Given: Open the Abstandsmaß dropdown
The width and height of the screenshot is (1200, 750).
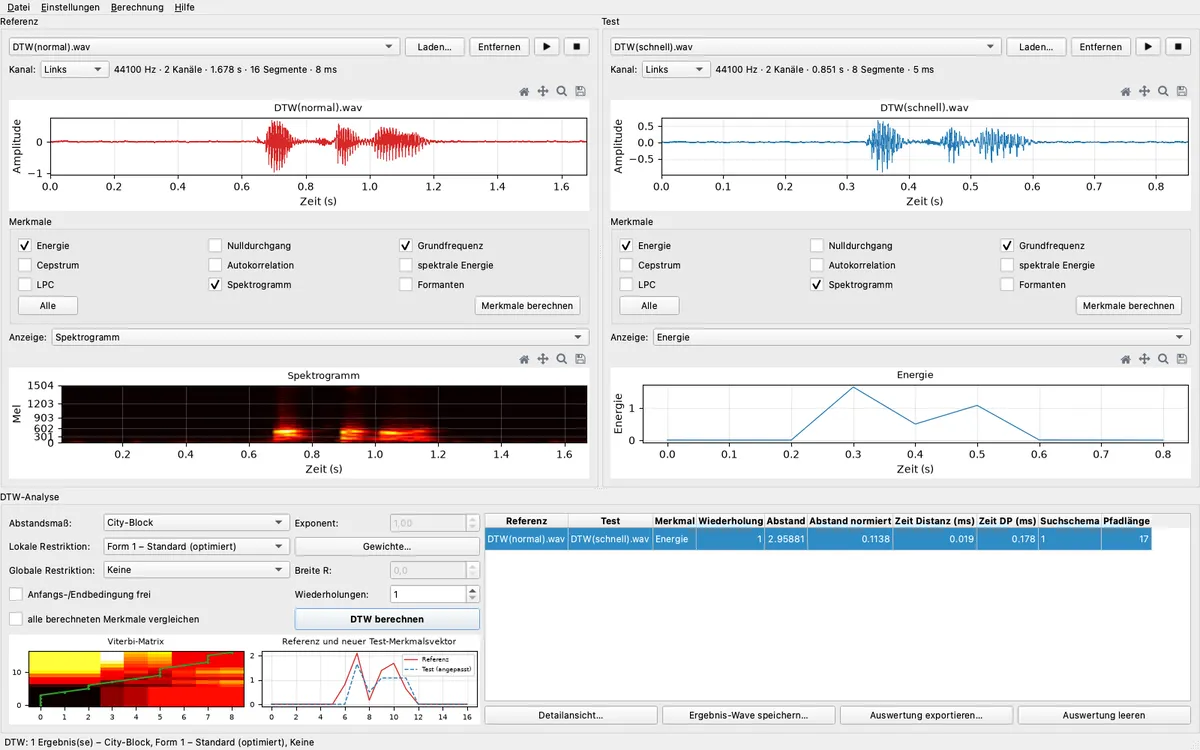Looking at the screenshot, I should [196, 522].
